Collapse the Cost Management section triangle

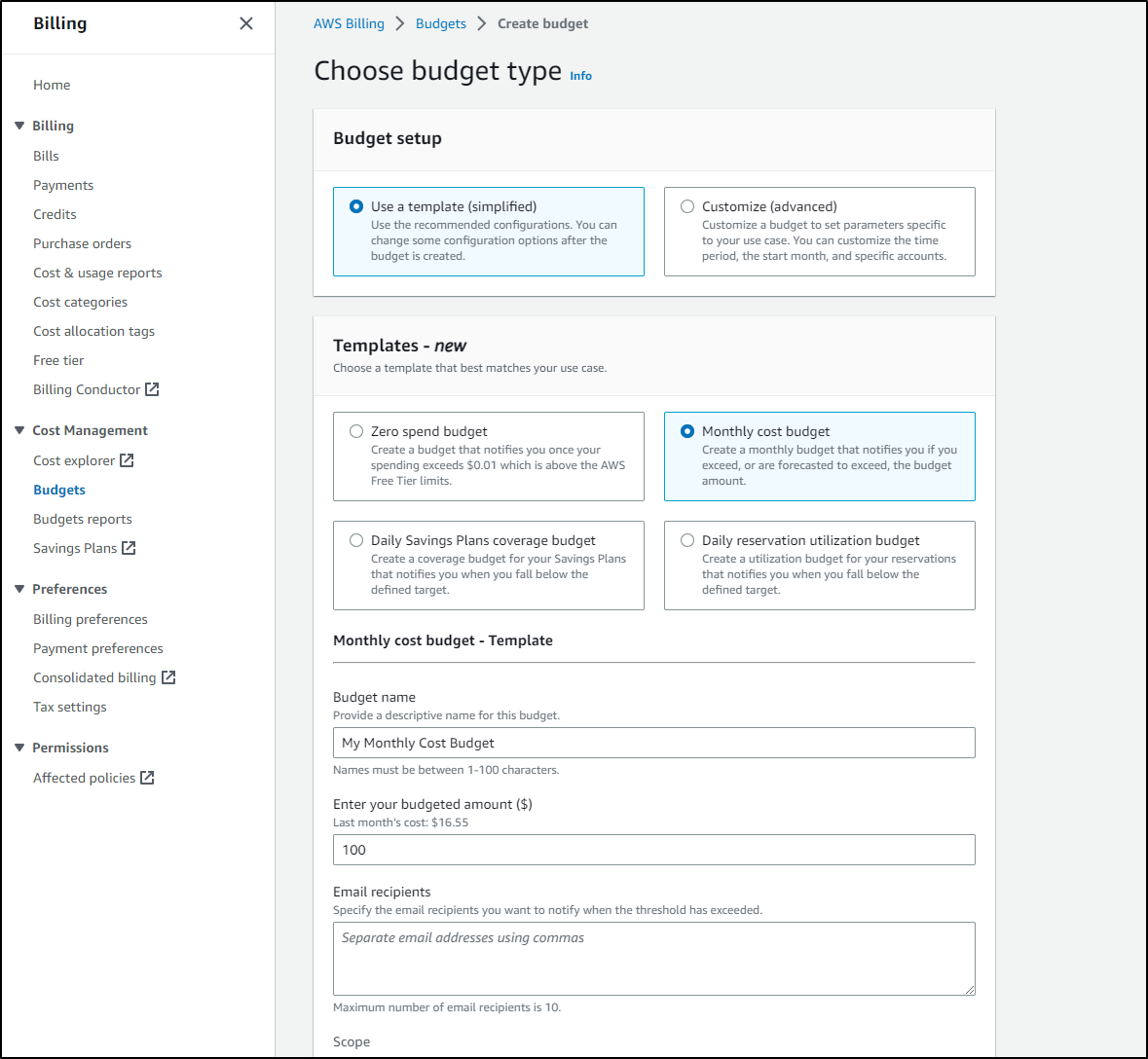coord(19,430)
